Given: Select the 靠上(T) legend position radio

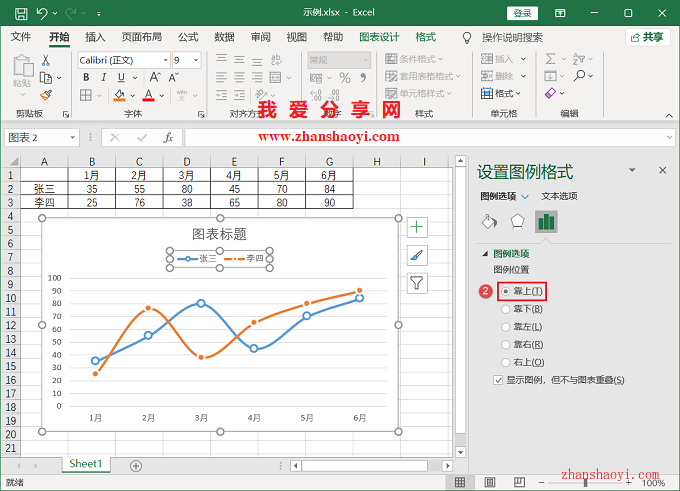Looking at the screenshot, I should (505, 291).
